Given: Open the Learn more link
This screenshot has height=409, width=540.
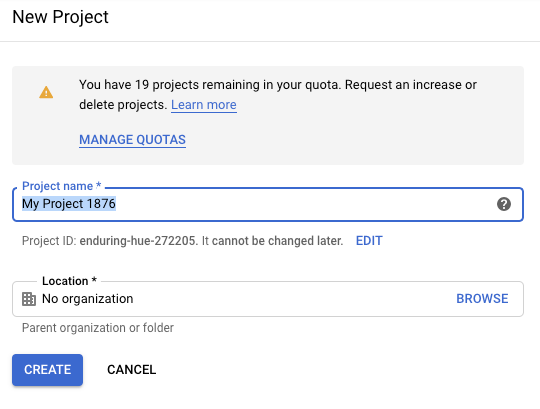Looking at the screenshot, I should [204, 105].
